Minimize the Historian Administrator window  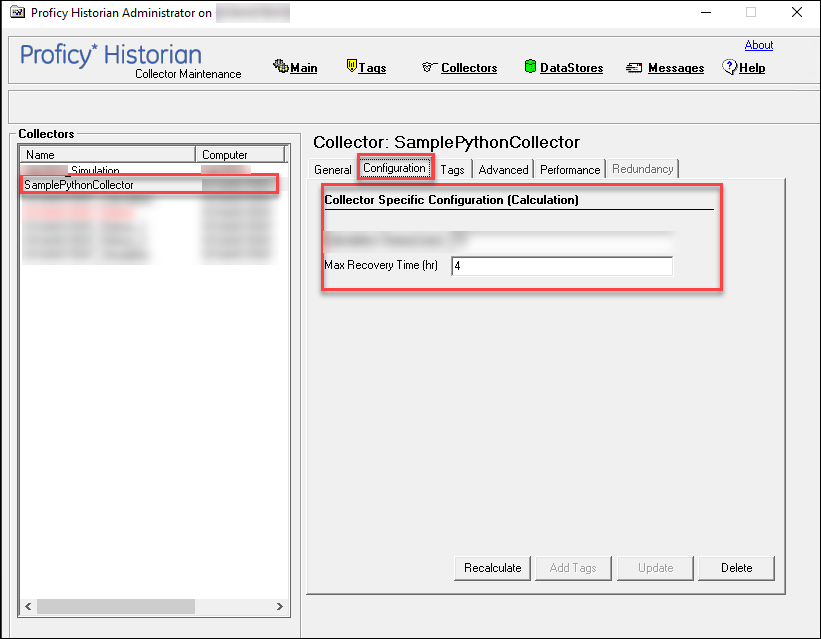coord(706,13)
